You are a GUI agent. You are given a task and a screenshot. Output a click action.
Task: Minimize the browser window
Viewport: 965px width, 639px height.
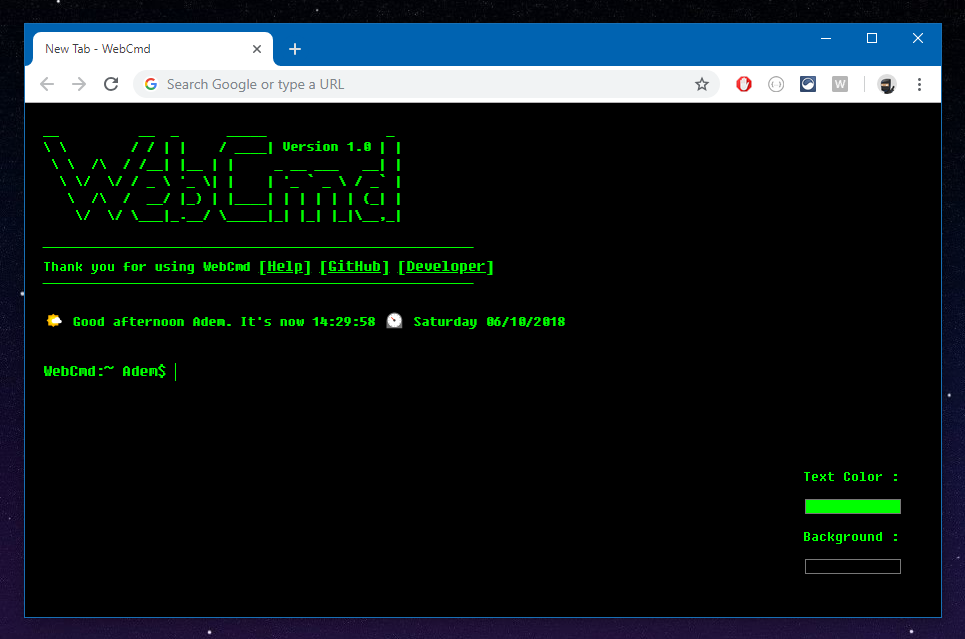click(826, 38)
